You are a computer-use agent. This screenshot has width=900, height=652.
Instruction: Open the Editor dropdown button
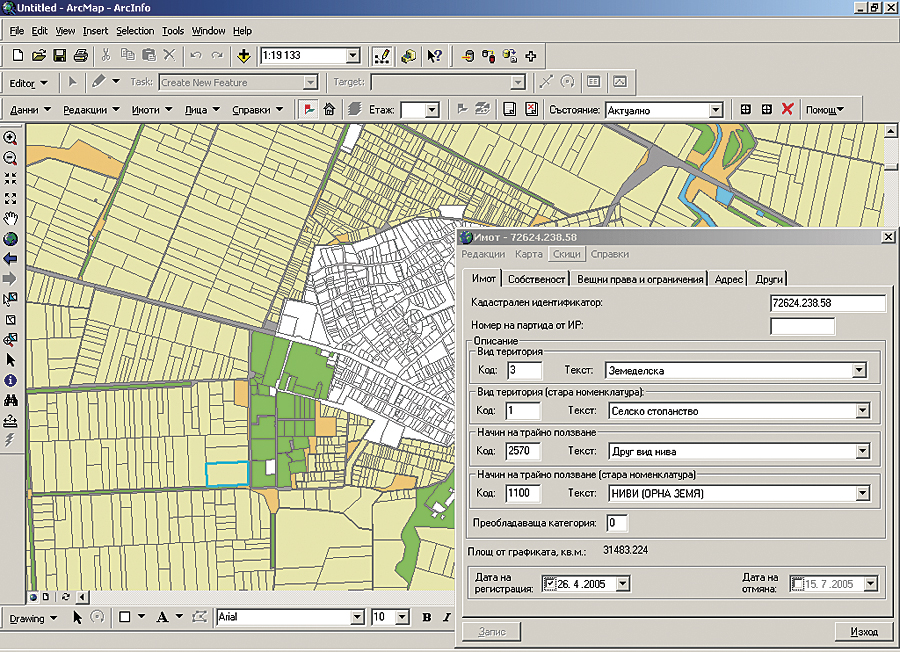[x=27, y=83]
